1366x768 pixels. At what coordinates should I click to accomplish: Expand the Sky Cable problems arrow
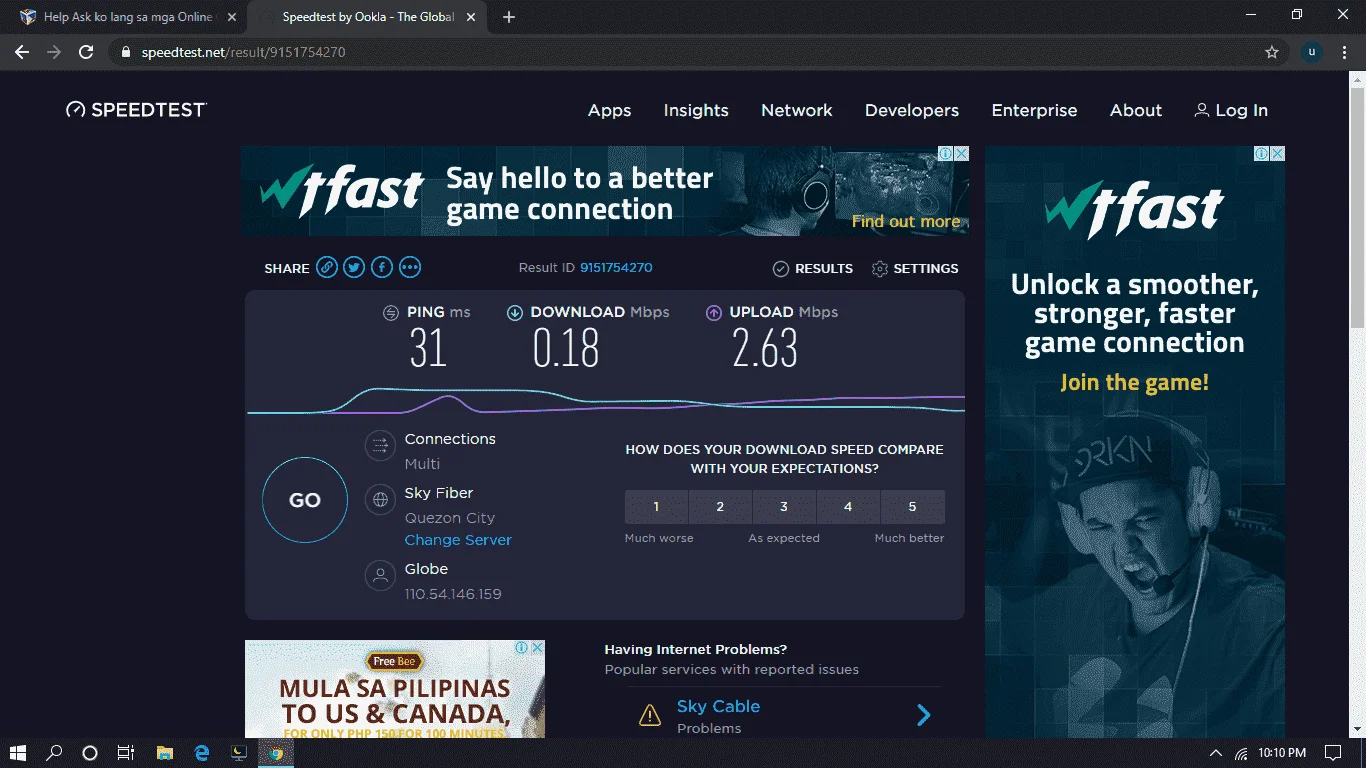pyautogui.click(x=924, y=715)
